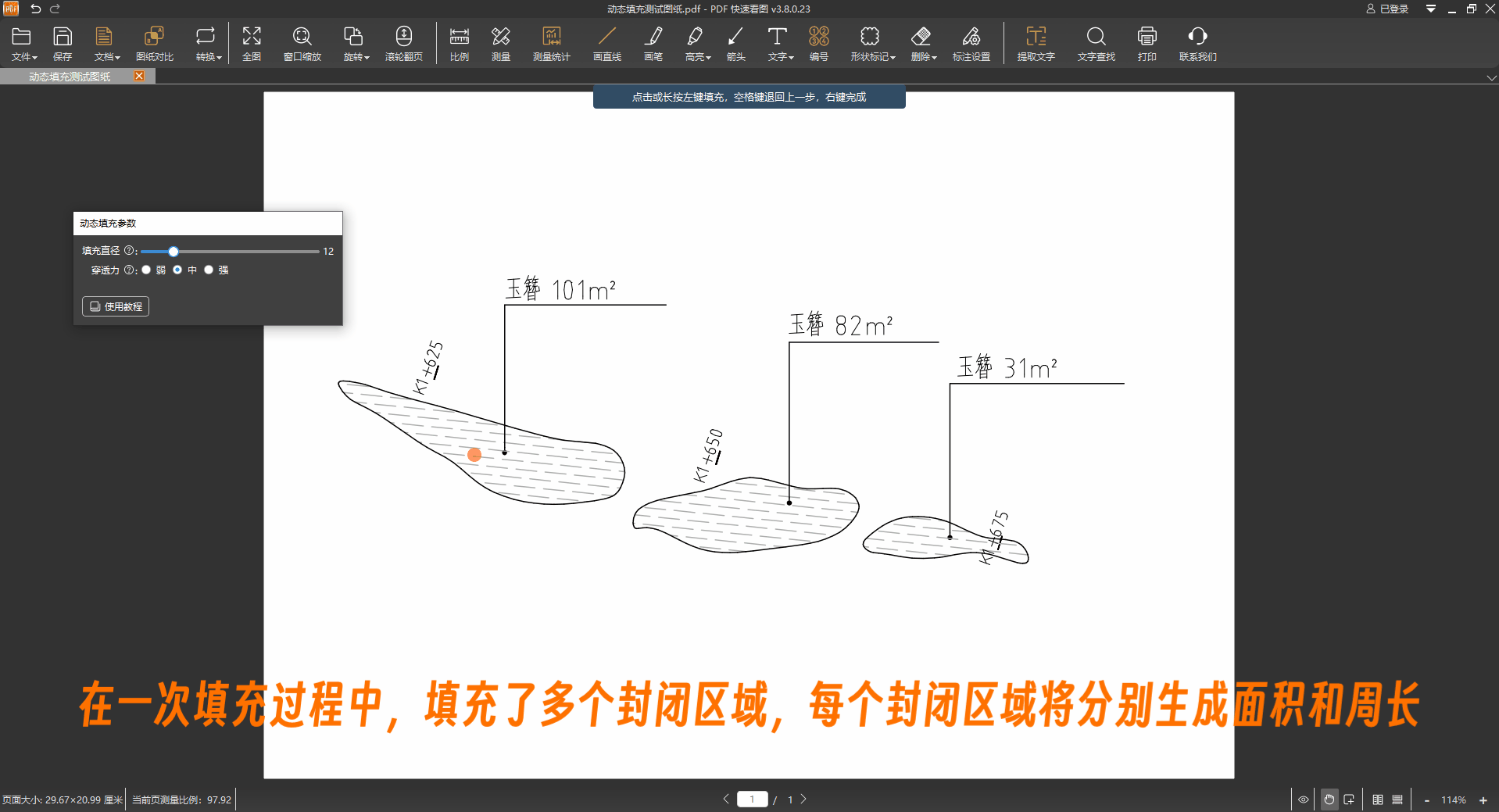Select the 画直线 draw-line tool
Image resolution: width=1499 pixels, height=812 pixels.
coord(607,43)
